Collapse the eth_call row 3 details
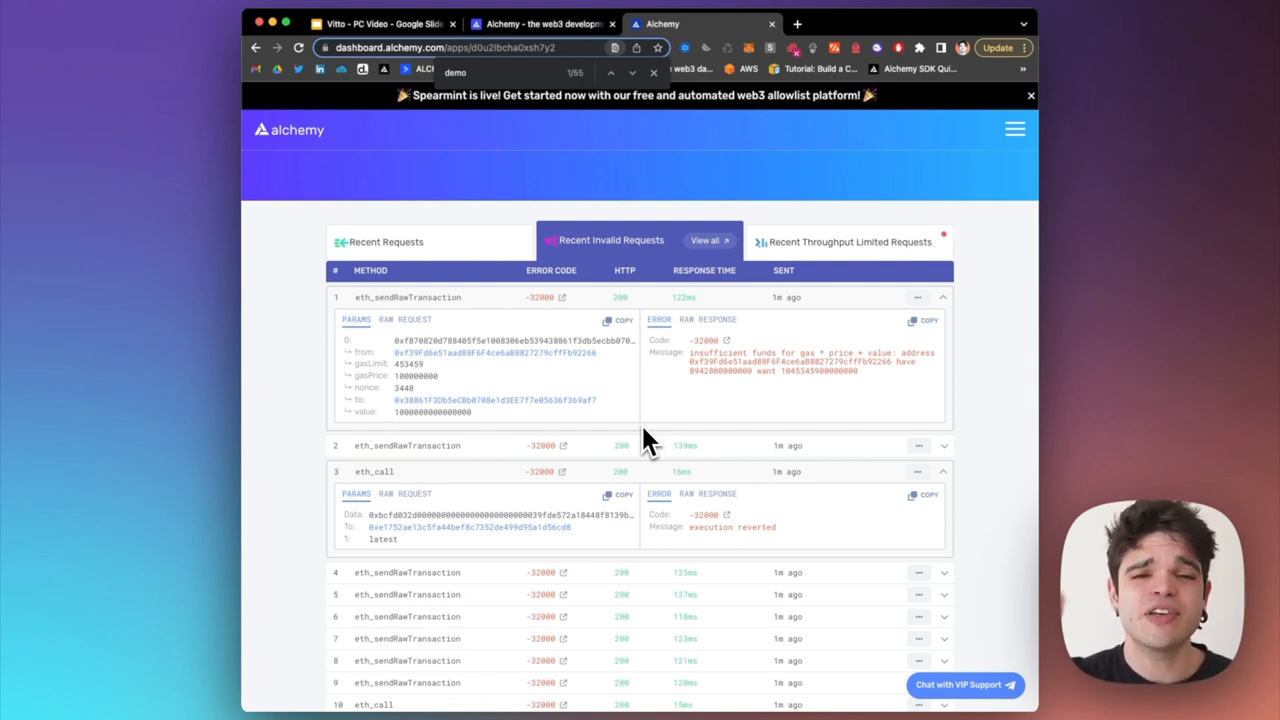Screen dimensions: 1280x720 [x=943, y=472]
